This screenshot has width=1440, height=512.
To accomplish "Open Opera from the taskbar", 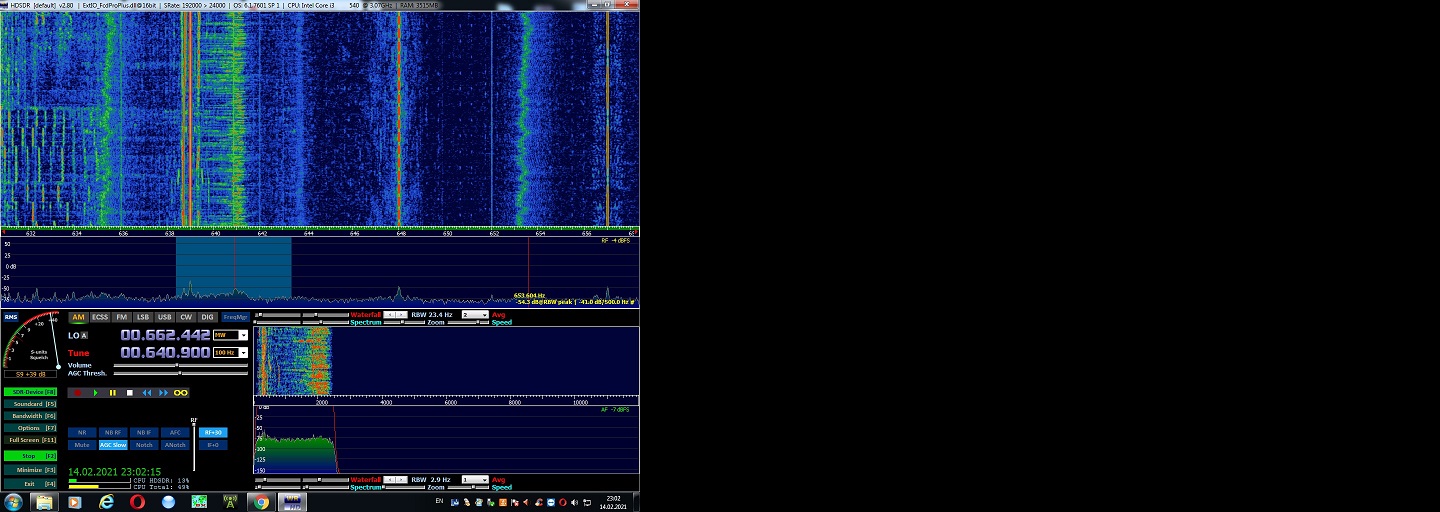I will (x=137, y=502).
